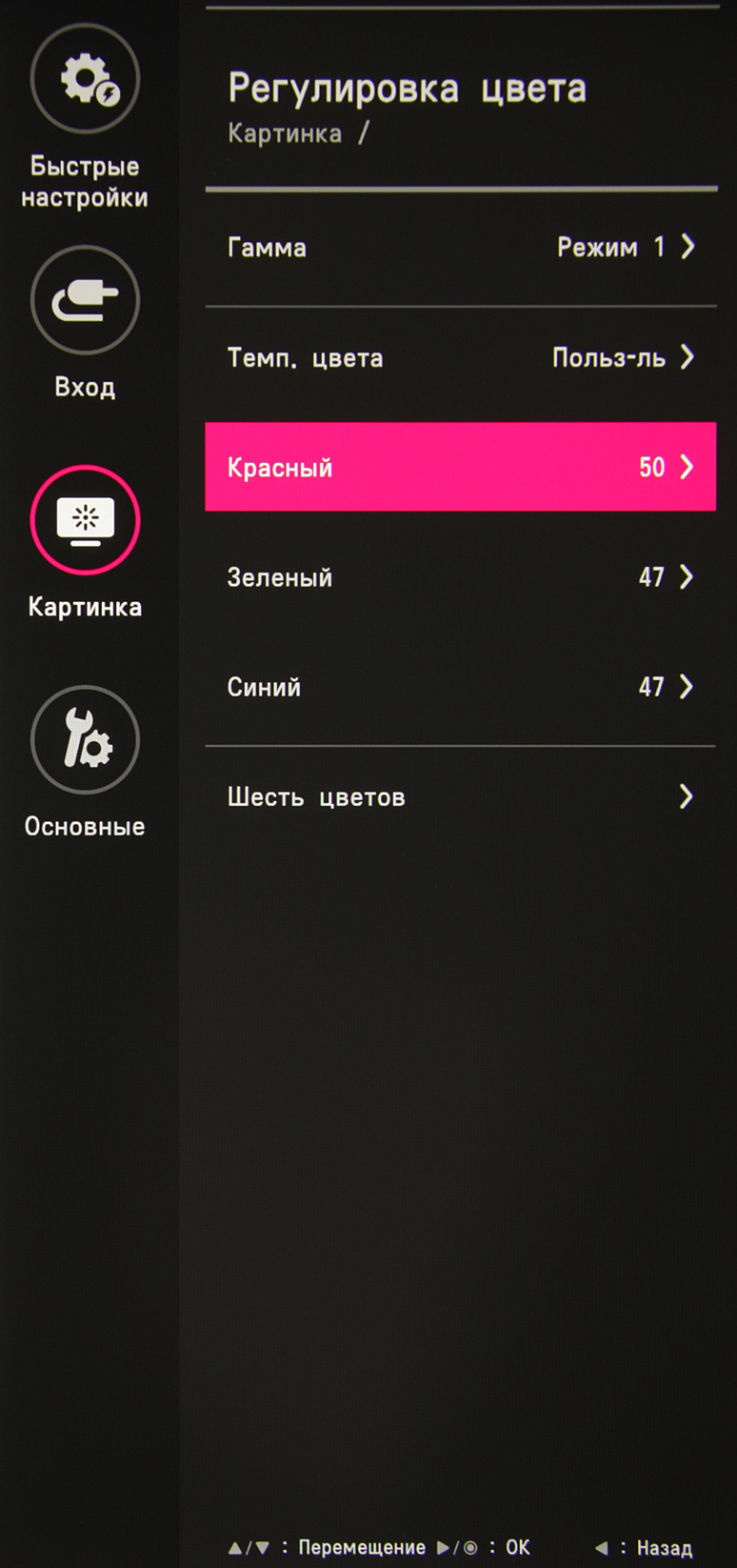The image size is (737, 1568).
Task: Choose the Зеленый setting
Action: point(461,577)
